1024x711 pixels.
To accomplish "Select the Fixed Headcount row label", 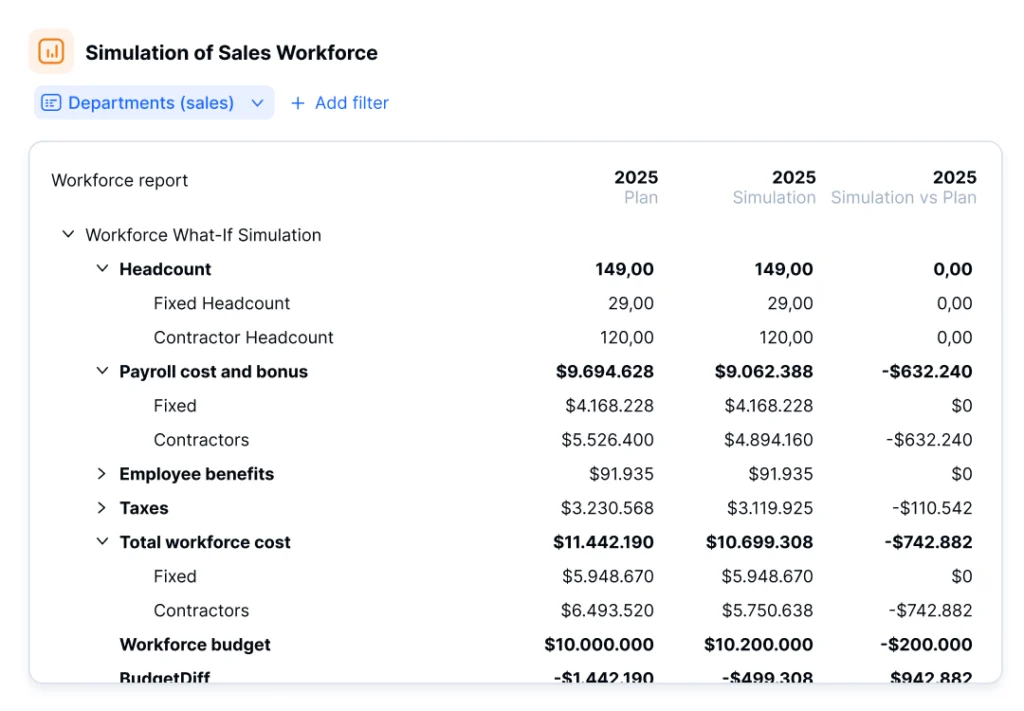I will point(221,303).
